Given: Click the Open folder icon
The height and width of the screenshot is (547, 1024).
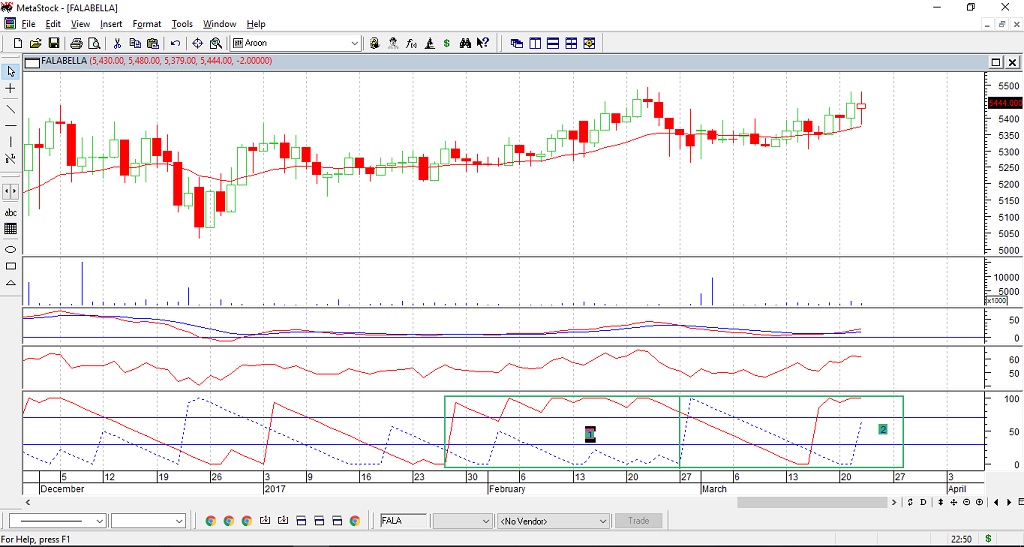Looking at the screenshot, I should 36,43.
